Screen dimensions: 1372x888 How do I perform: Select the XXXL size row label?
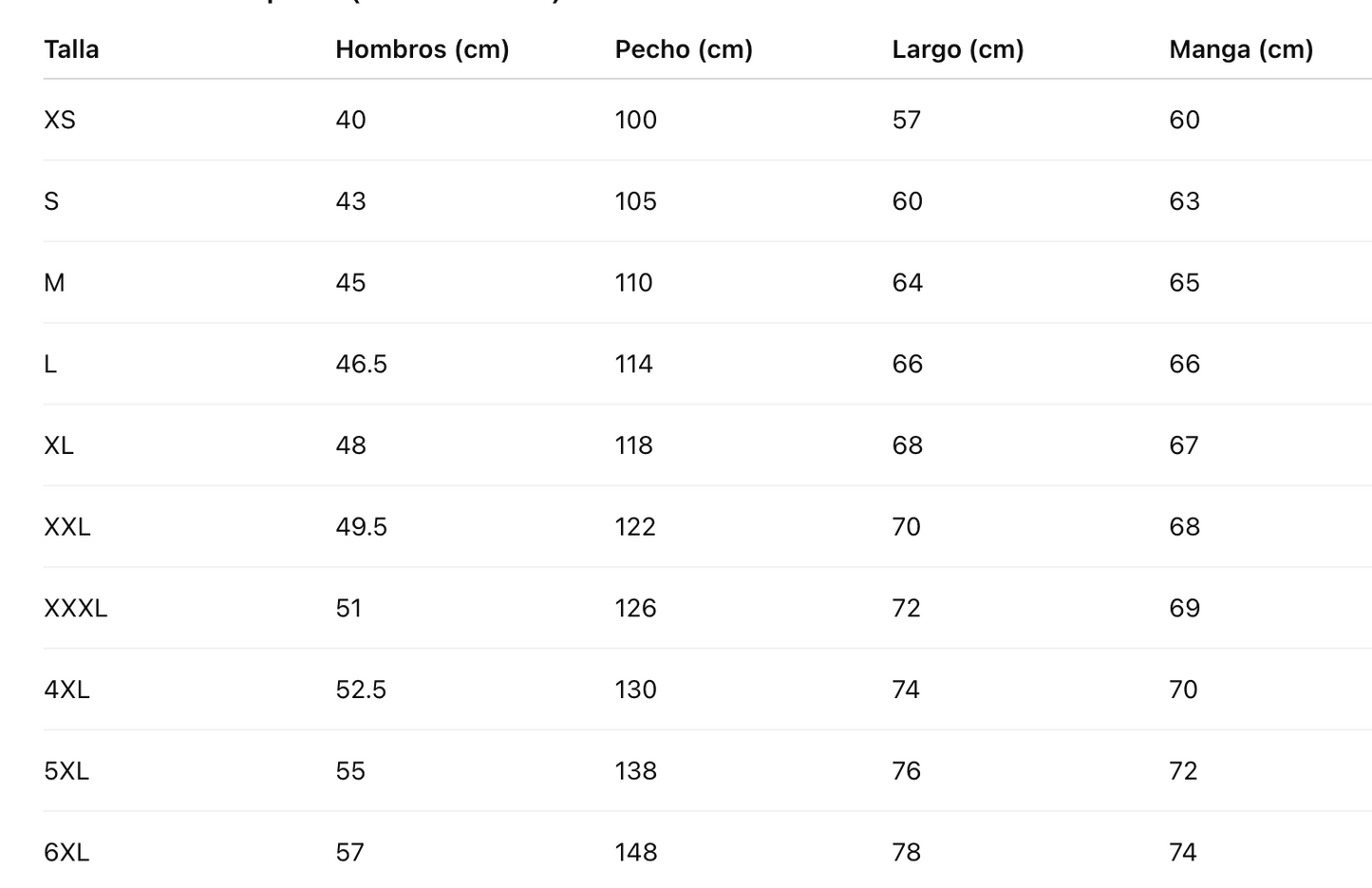[76, 609]
